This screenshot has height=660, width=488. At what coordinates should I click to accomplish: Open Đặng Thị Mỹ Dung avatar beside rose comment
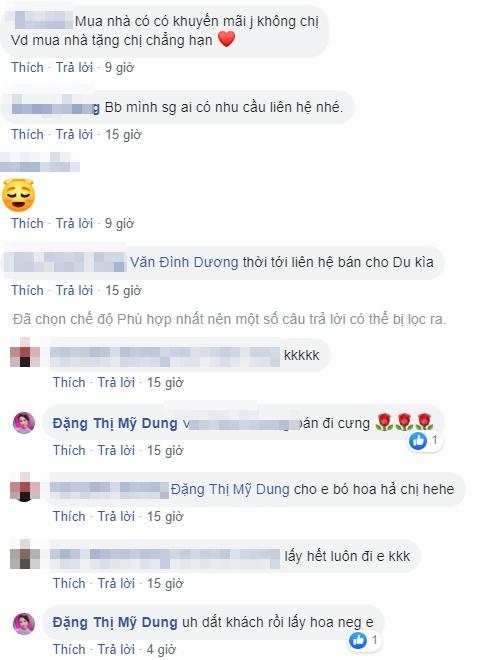24,423
